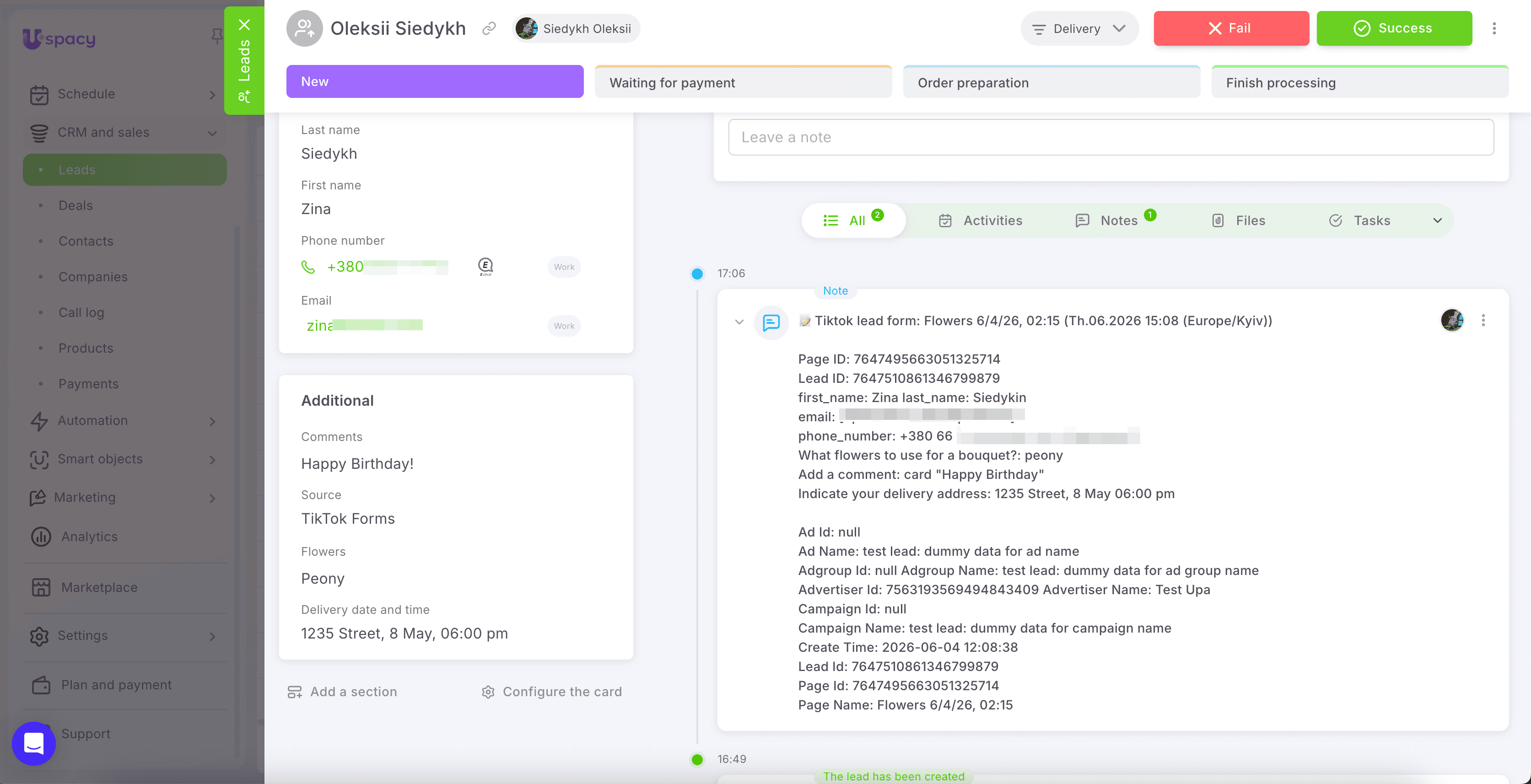This screenshot has height=784, width=1531.
Task: Switch to the Tasks tab
Action: 1360,220
